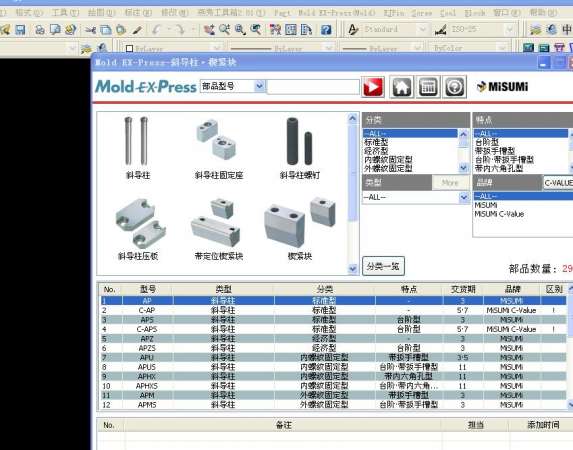Open the DesignCenter toolbar icon
Image resolution: width=573 pixels, height=450 pixels.
point(291,29)
